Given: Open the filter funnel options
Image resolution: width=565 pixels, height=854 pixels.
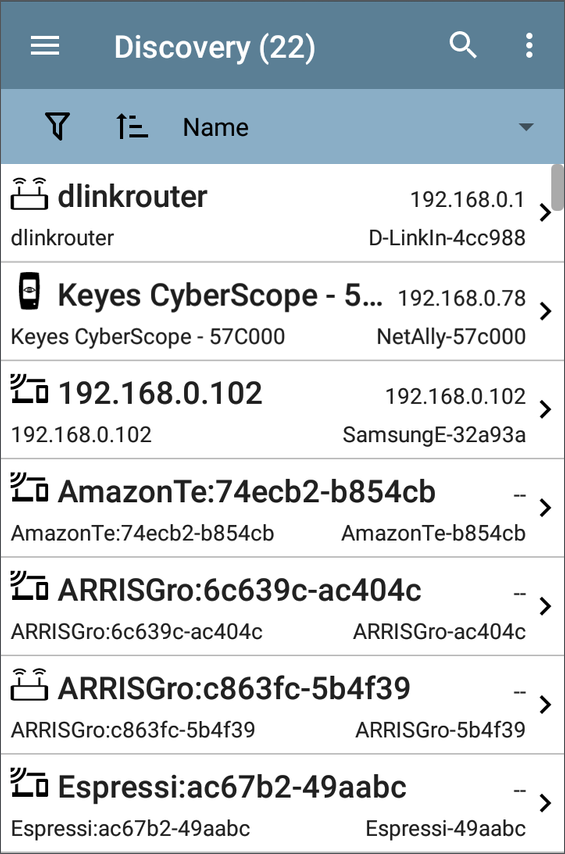Looking at the screenshot, I should pyautogui.click(x=57, y=126).
